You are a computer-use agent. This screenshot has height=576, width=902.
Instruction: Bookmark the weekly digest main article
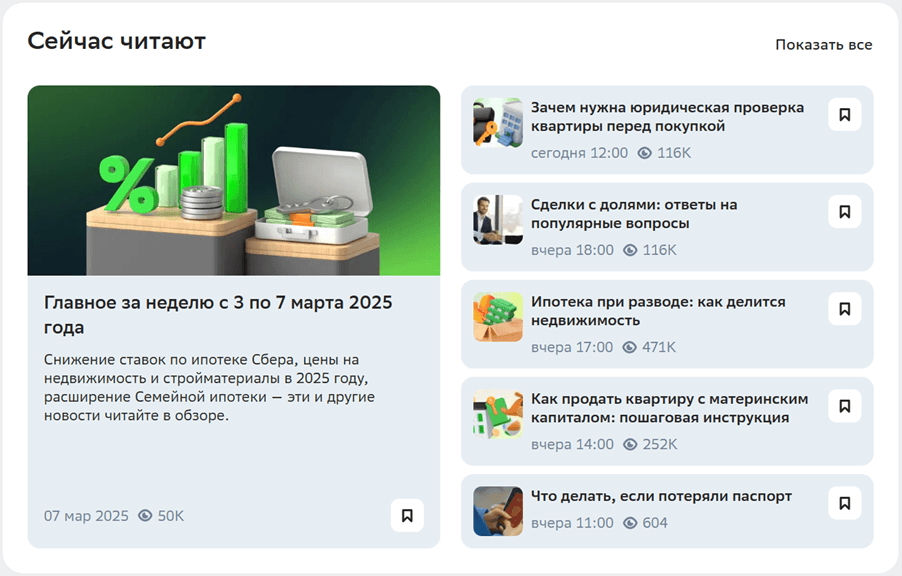[407, 516]
